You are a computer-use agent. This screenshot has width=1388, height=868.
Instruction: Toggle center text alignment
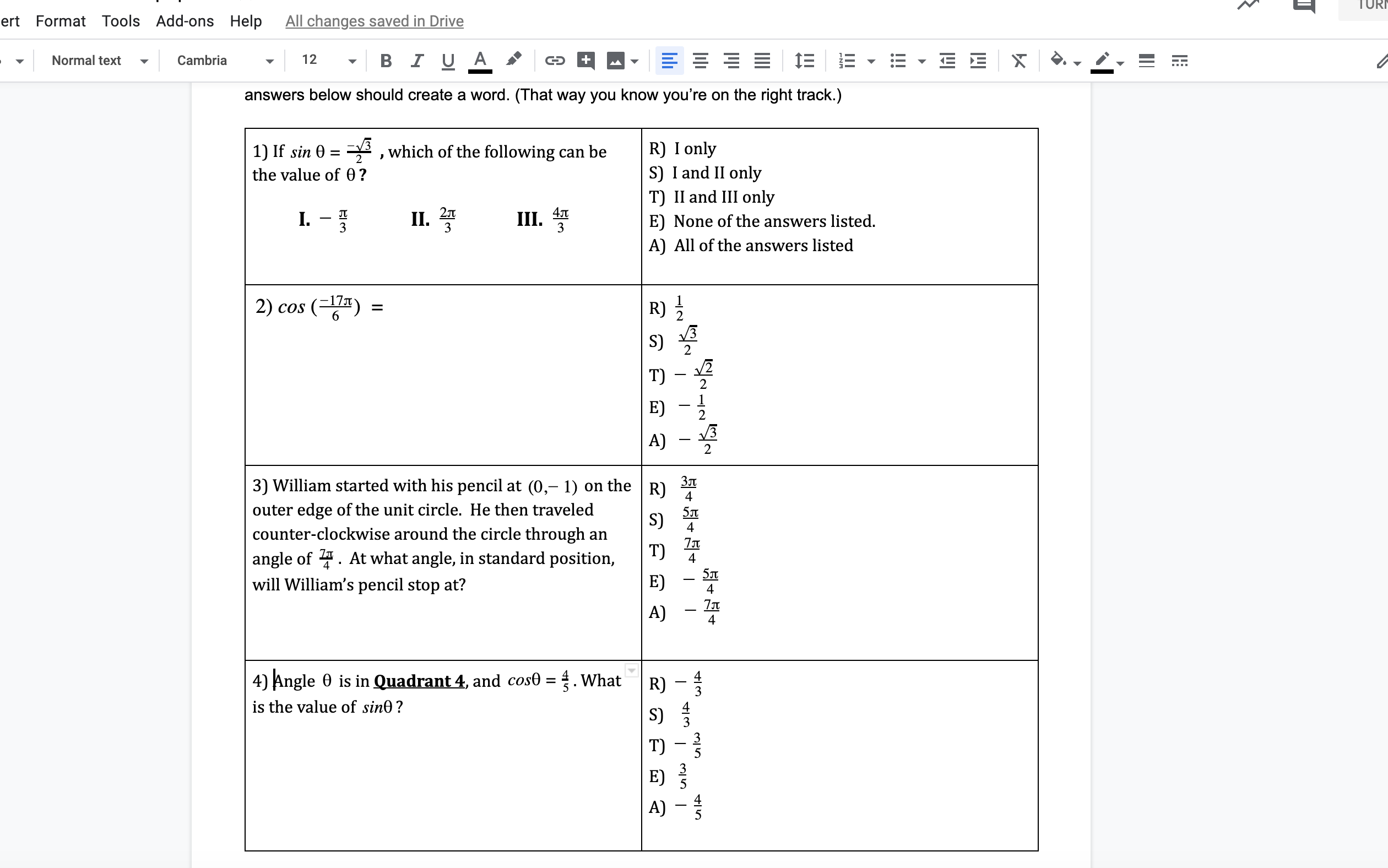[x=700, y=60]
